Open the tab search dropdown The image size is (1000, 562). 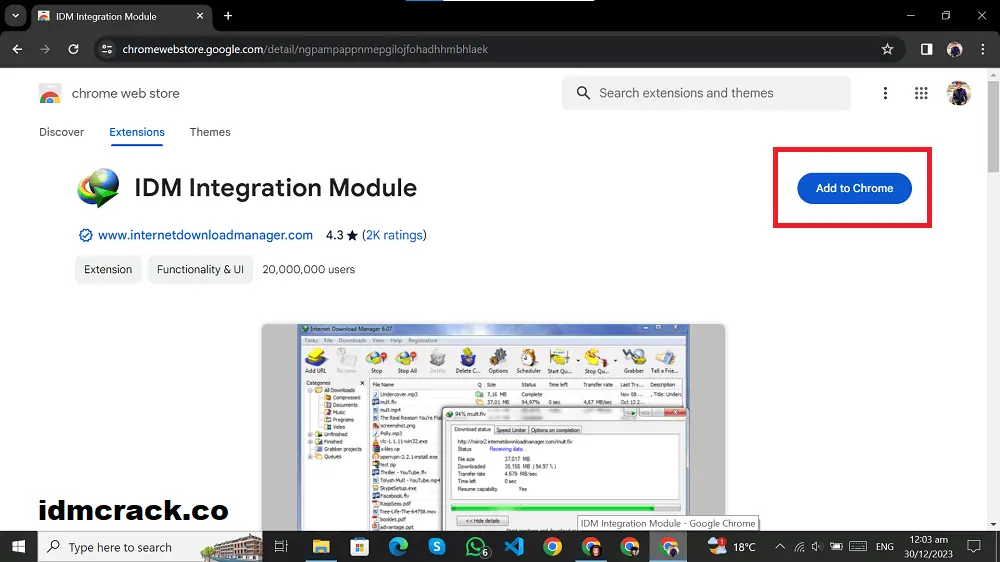click(x=15, y=16)
